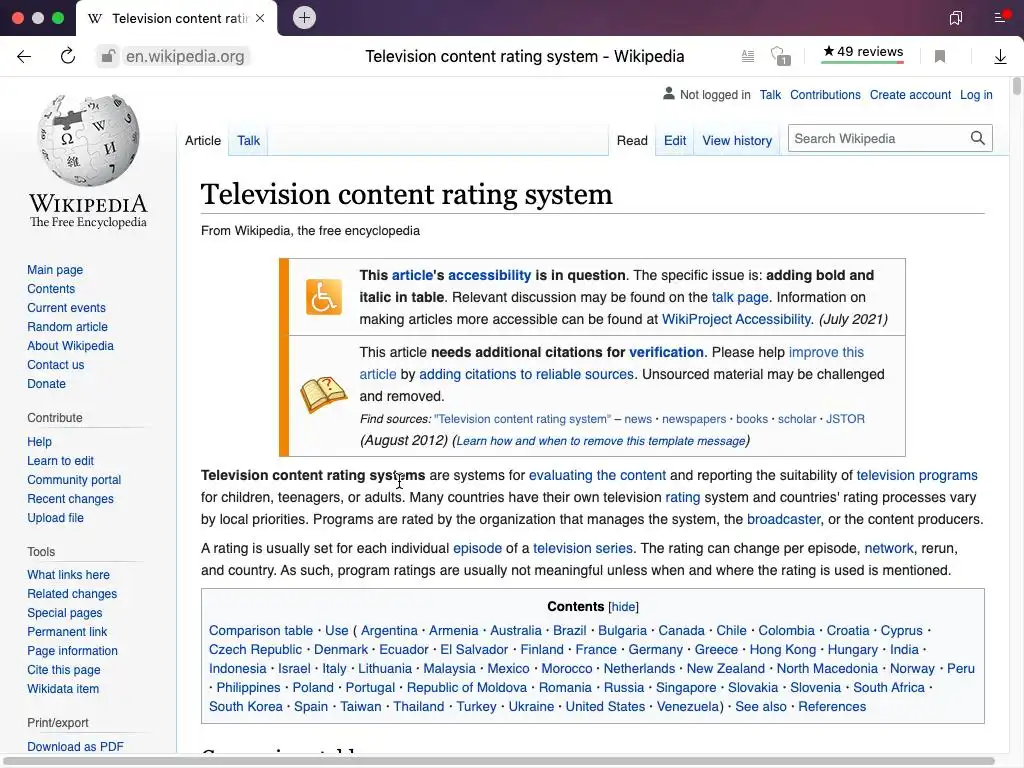
Task: Open Learn how and when to remove link
Action: 601,441
